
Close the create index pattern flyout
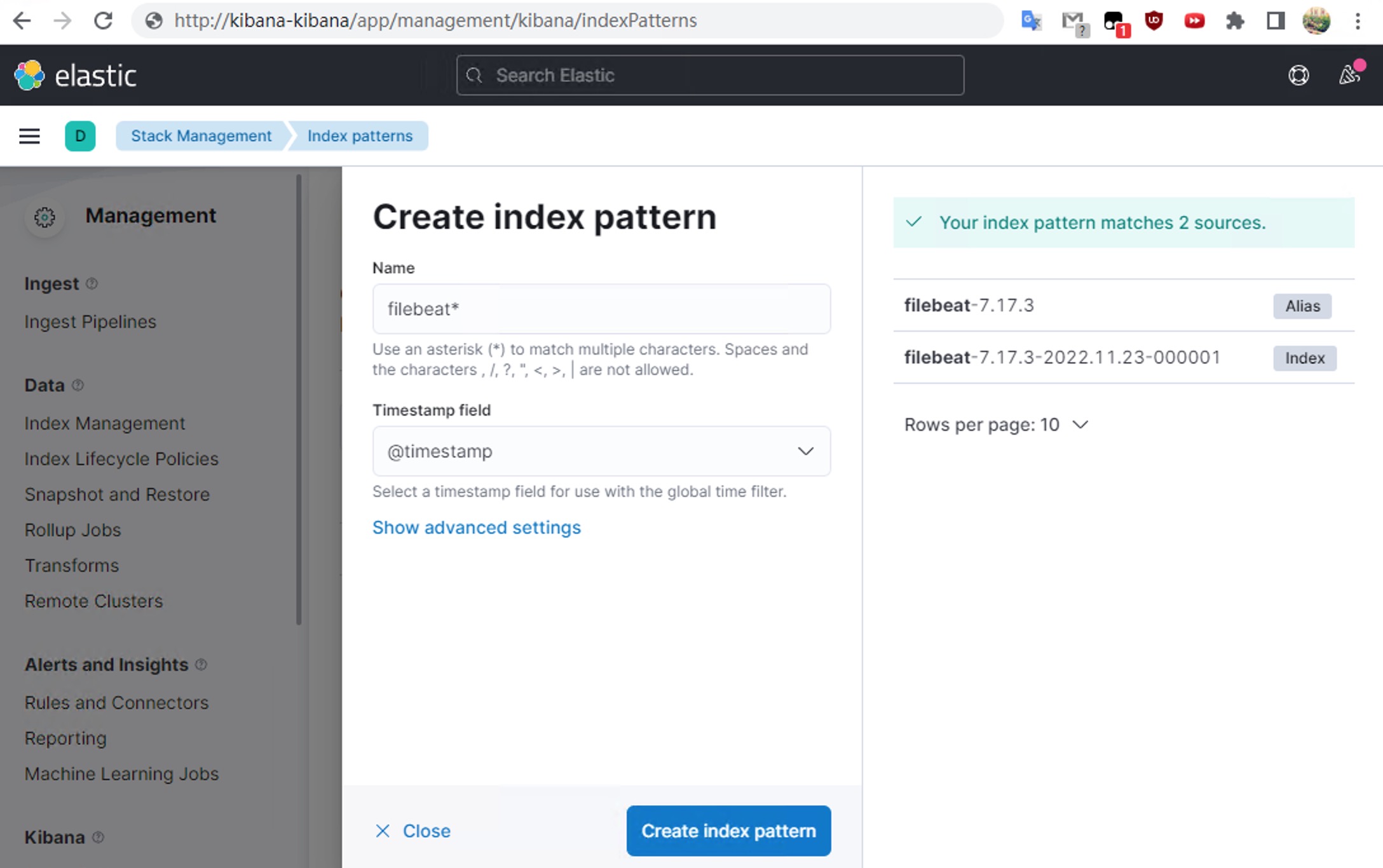point(412,831)
